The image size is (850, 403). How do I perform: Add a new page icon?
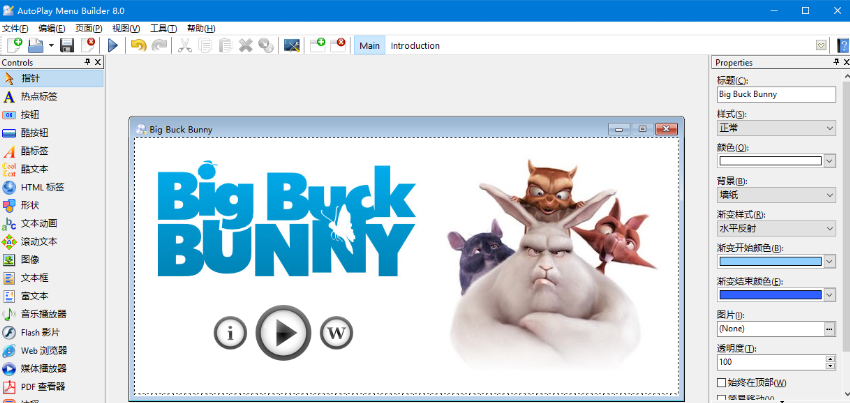point(318,46)
